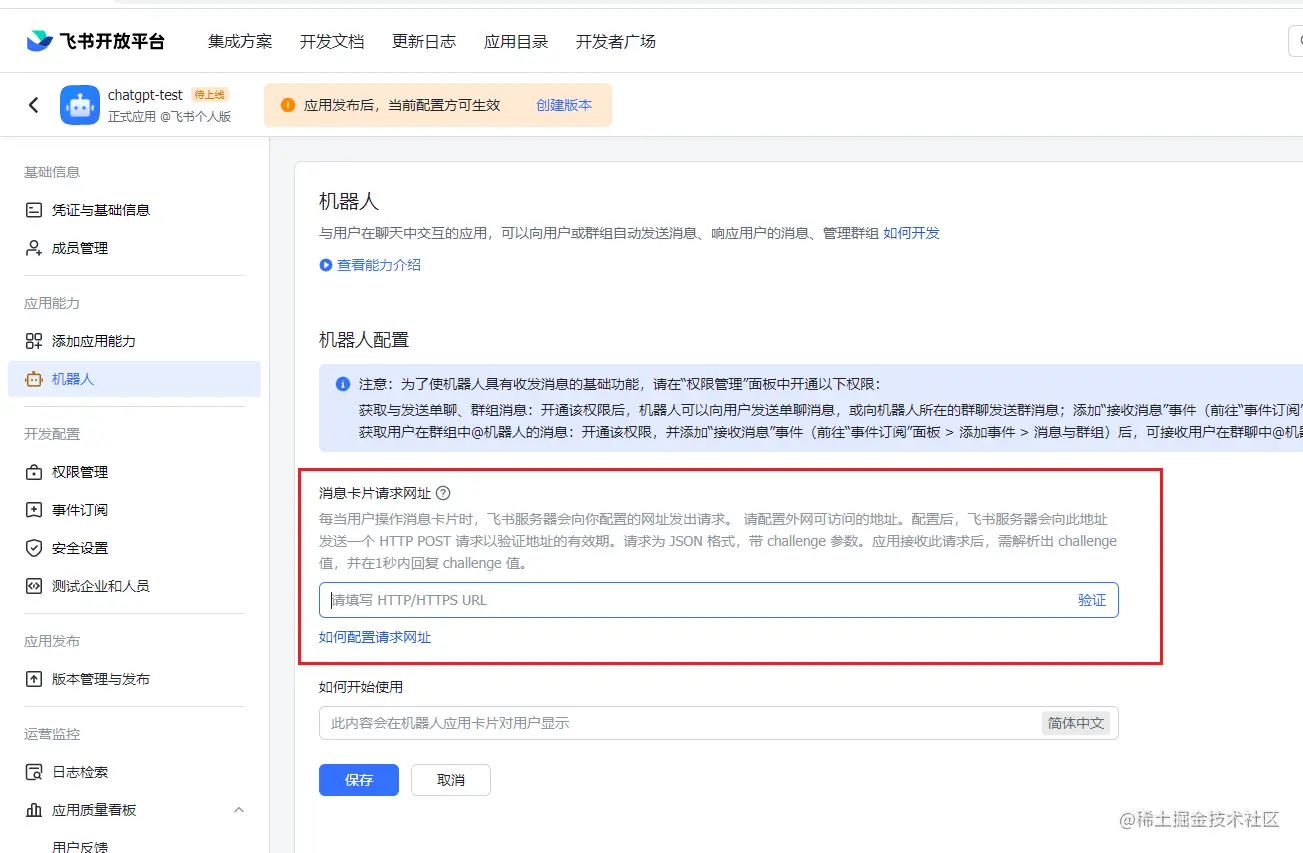
Task: Click the 取消 button
Action: [451, 780]
